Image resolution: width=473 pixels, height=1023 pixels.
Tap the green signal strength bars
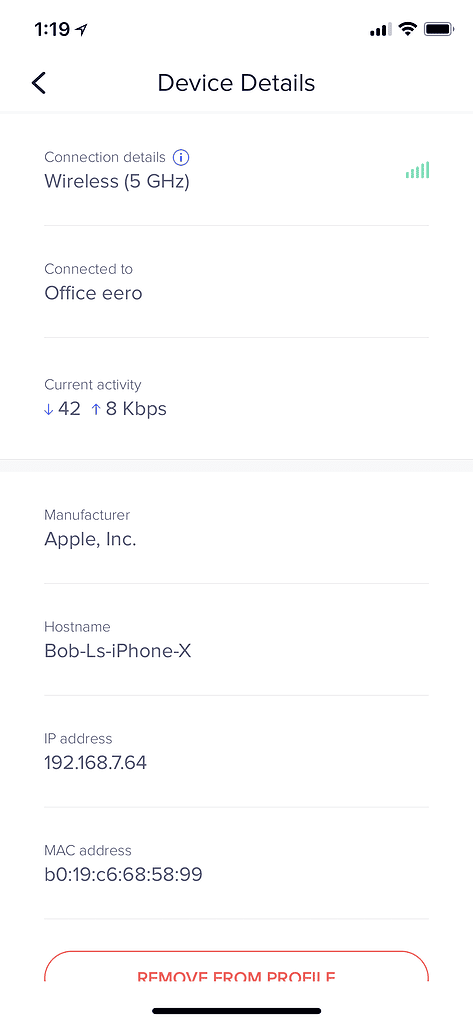[x=418, y=170]
